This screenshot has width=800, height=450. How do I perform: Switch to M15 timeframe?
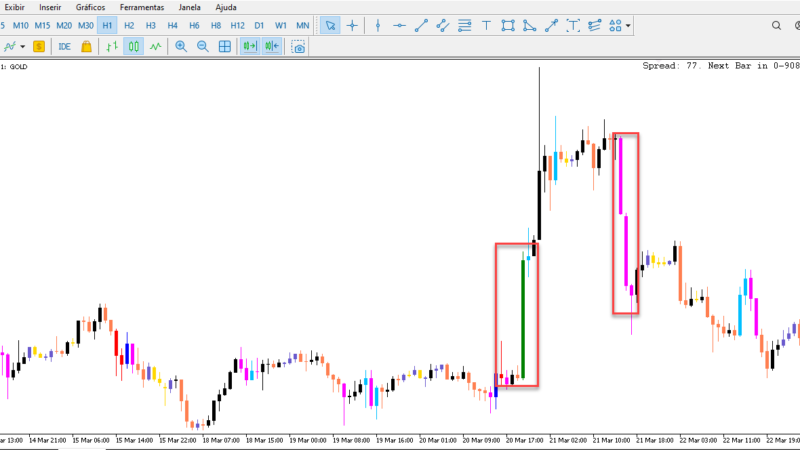(x=42, y=26)
